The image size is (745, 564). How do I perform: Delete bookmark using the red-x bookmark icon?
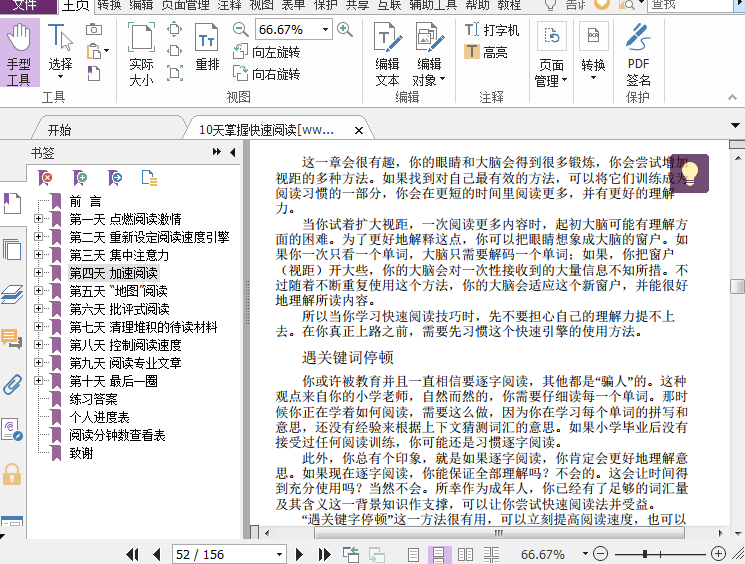pyautogui.click(x=45, y=178)
